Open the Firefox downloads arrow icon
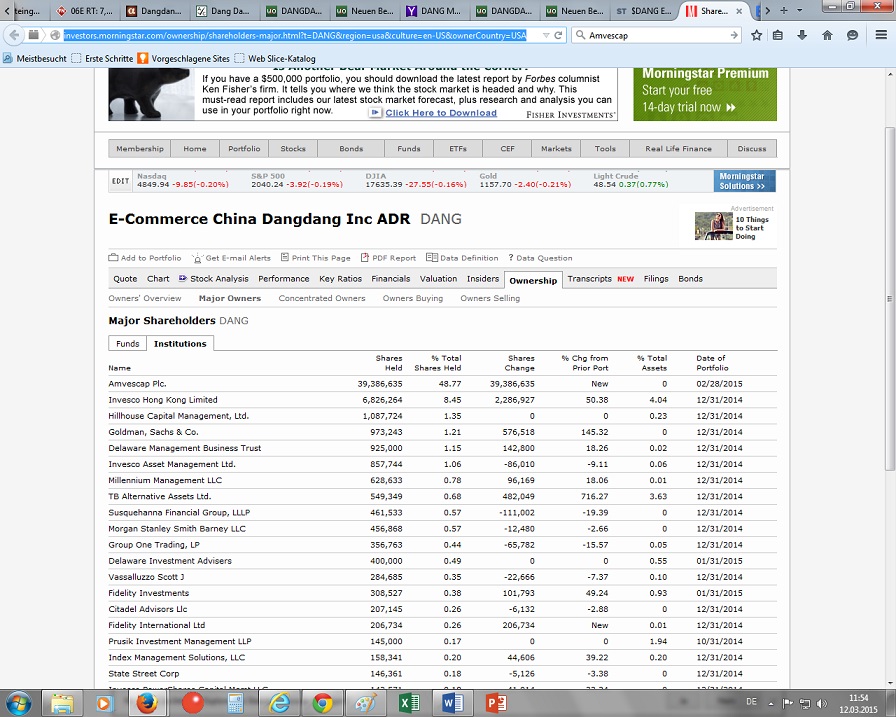Image resolution: width=896 pixels, height=717 pixels. 804,34
